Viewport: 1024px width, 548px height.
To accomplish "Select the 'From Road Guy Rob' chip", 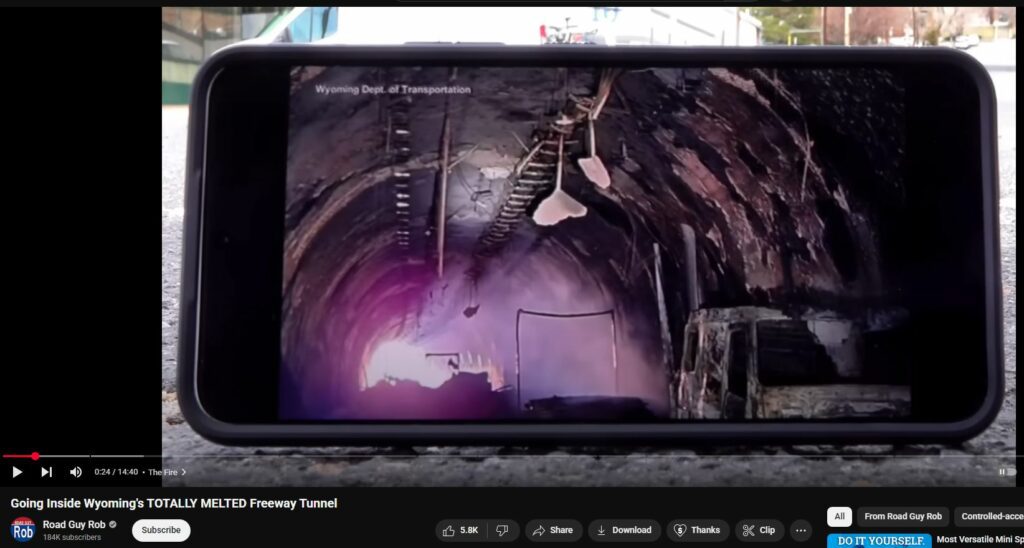I will tap(903, 517).
